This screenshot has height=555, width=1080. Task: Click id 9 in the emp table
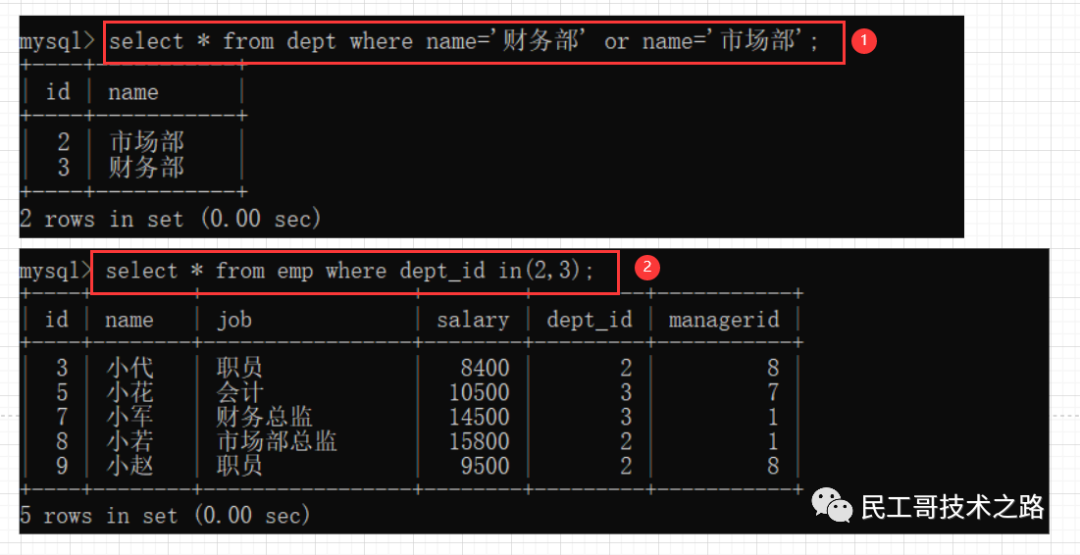tap(62, 466)
